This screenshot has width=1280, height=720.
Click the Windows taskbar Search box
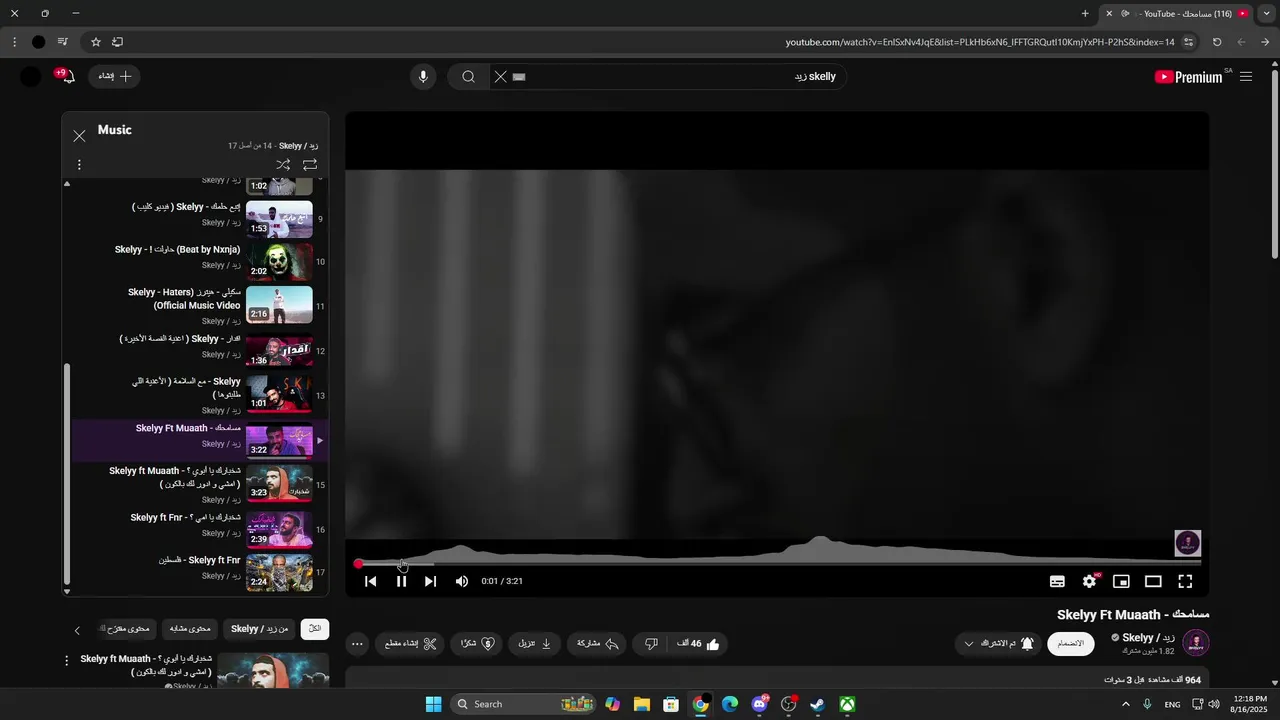(x=523, y=704)
